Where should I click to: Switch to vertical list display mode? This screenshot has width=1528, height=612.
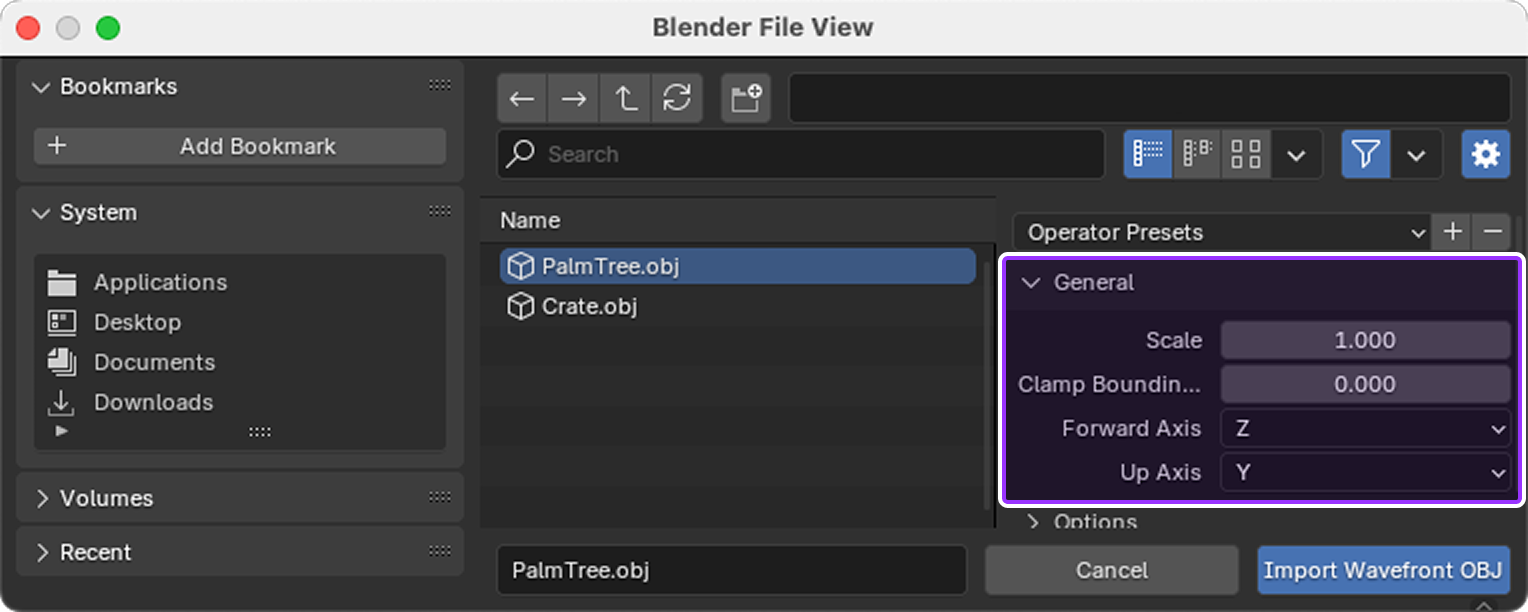point(1148,154)
